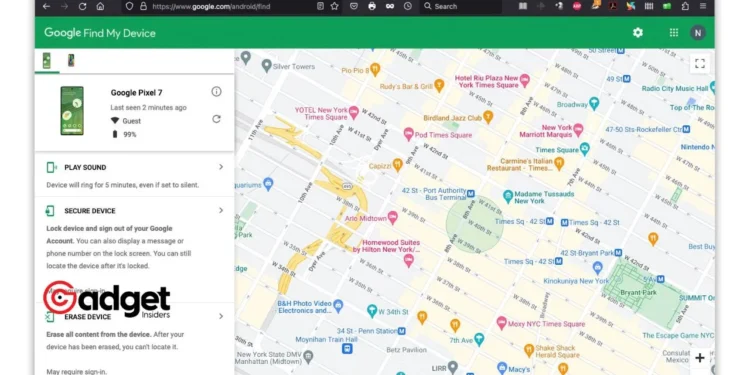Open history clock icon in toolbar
This screenshot has height=375, width=750.
tap(408, 6)
